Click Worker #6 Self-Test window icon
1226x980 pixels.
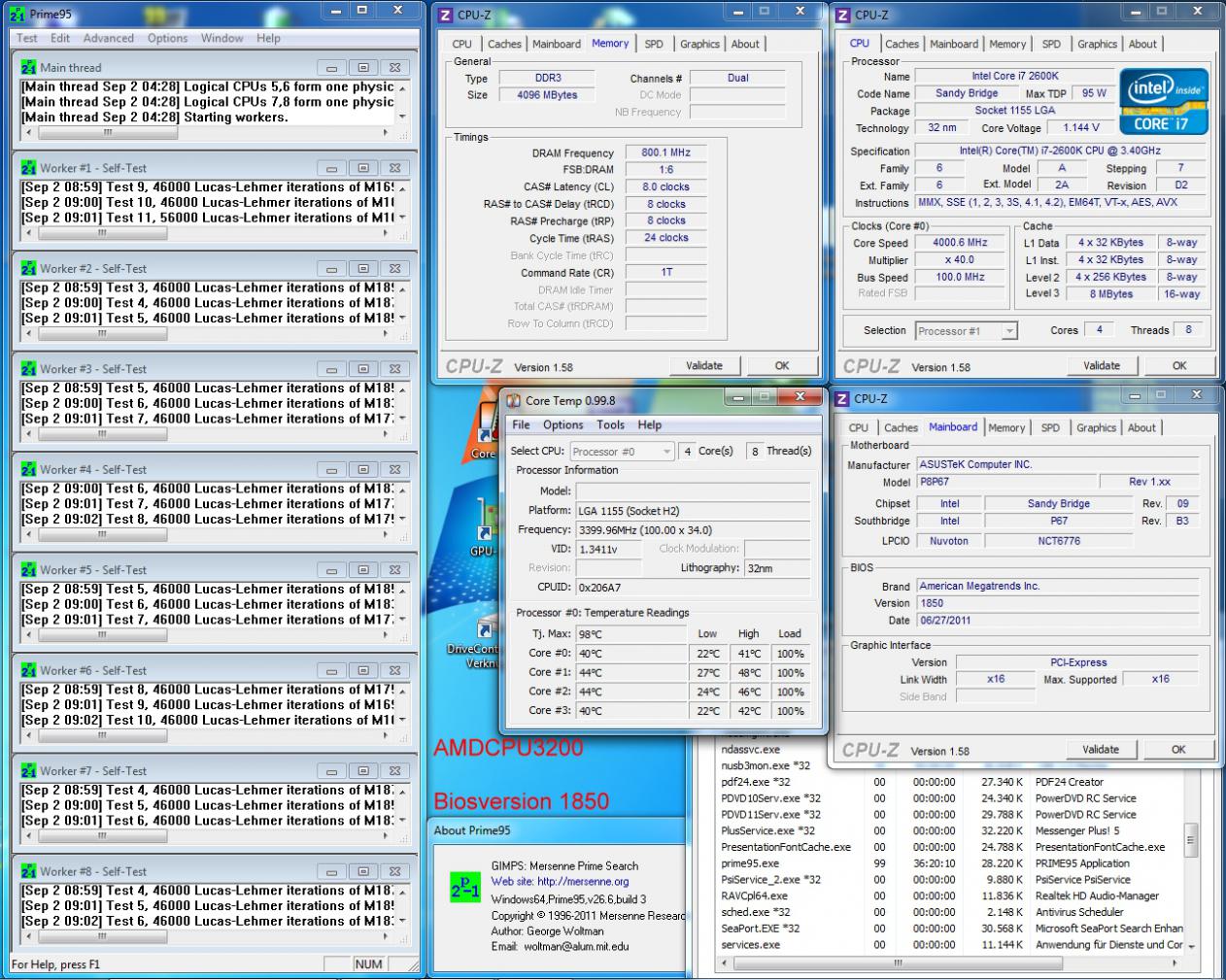coord(28,671)
